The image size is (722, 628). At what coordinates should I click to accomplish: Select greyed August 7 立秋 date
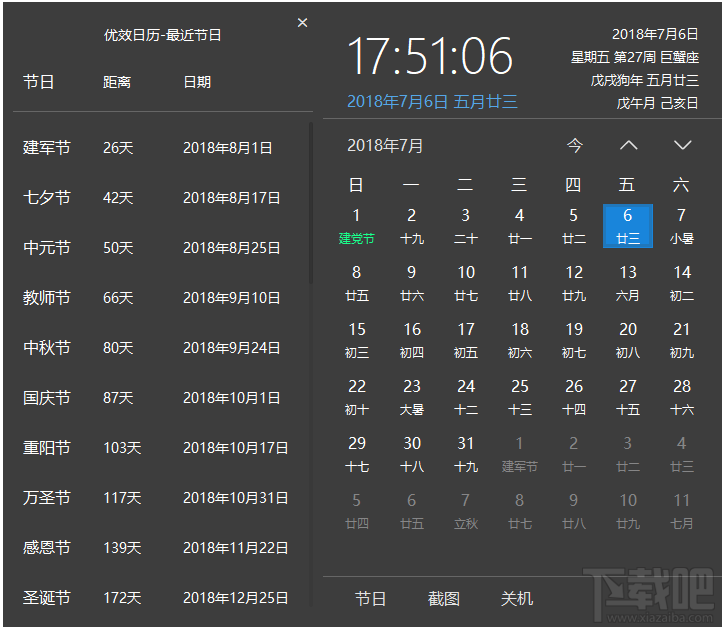[465, 510]
